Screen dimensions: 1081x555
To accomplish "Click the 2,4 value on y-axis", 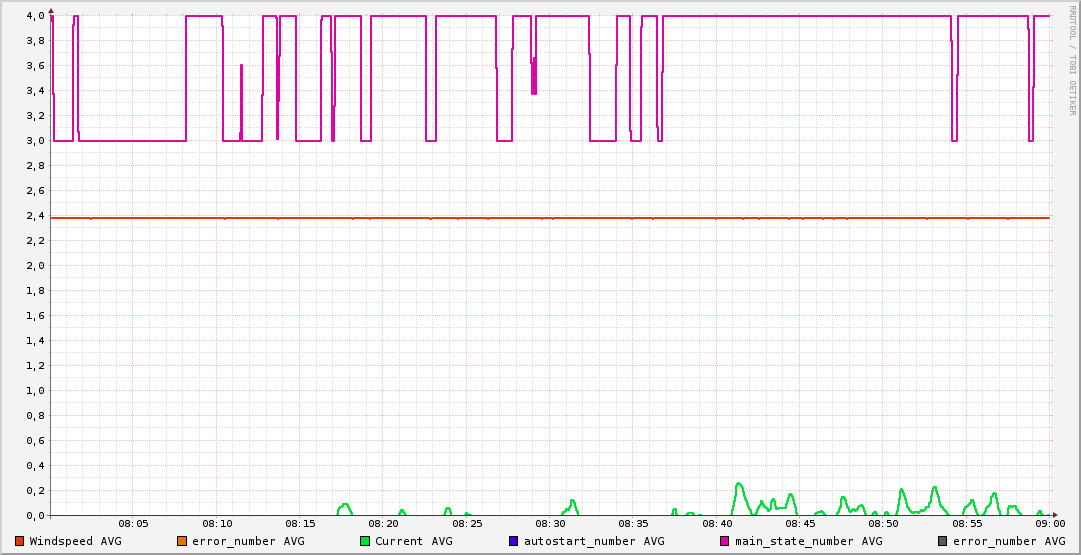I will [36, 216].
